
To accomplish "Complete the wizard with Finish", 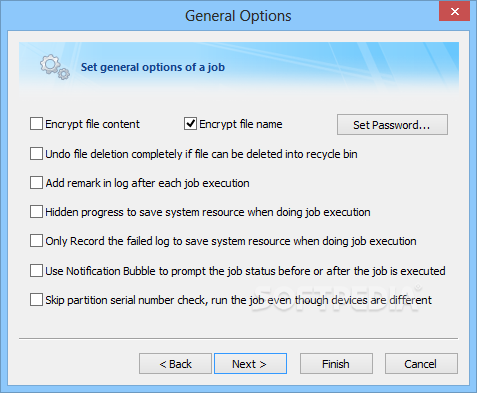I will 336,364.
